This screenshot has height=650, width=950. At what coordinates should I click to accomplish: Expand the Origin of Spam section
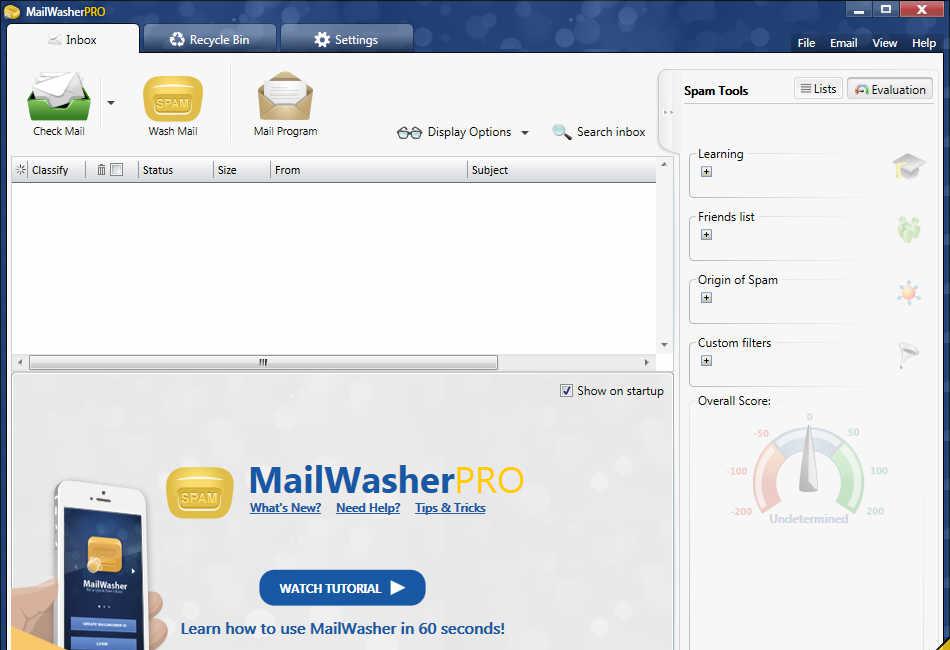[706, 297]
